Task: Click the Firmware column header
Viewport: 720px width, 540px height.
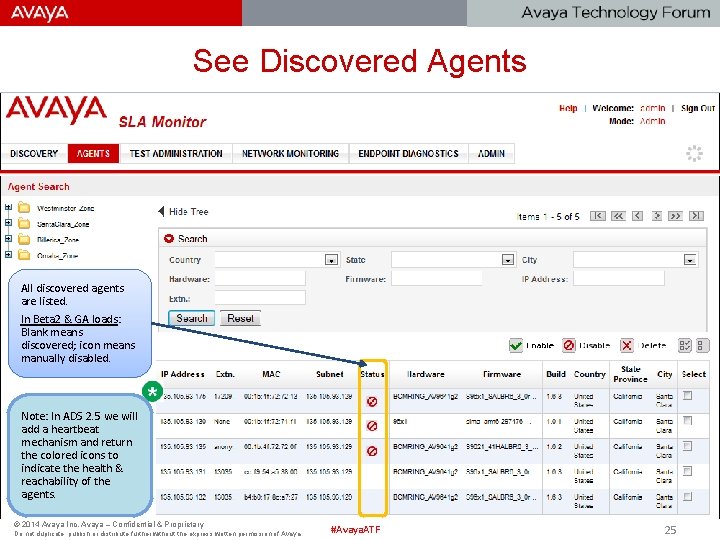Action: [502, 374]
